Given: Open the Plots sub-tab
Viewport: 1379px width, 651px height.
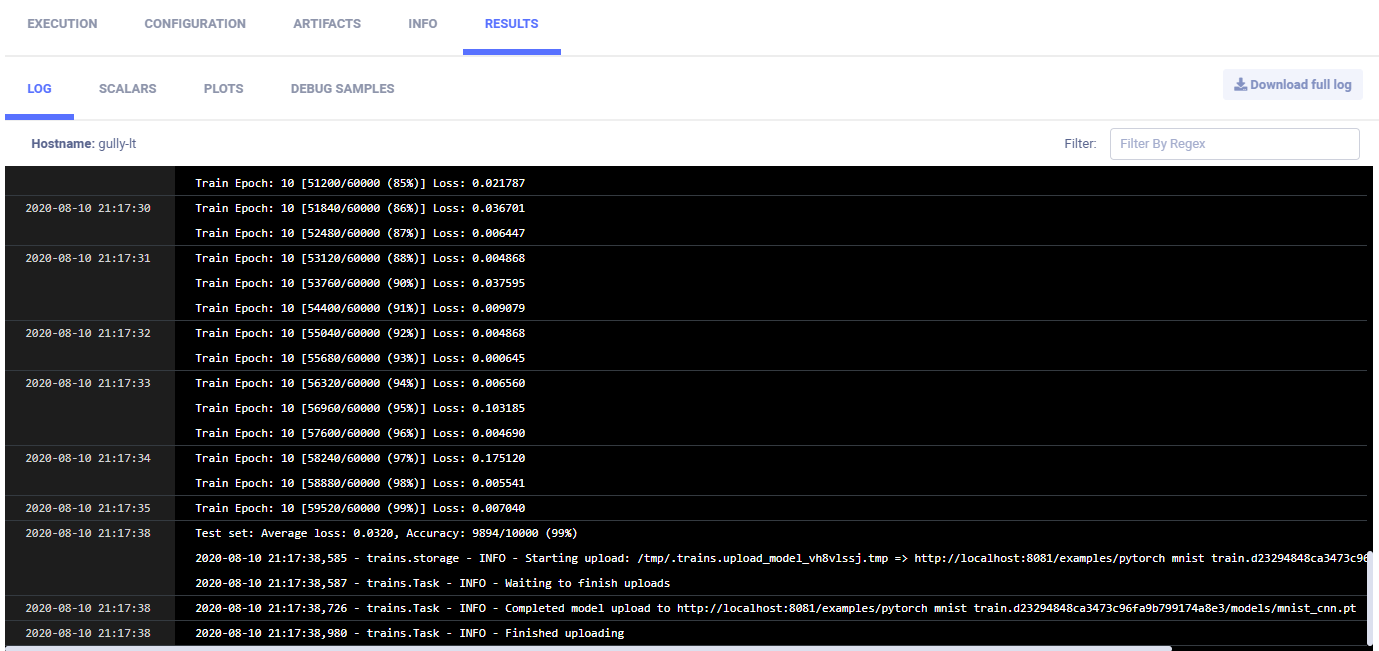Looking at the screenshot, I should (223, 89).
